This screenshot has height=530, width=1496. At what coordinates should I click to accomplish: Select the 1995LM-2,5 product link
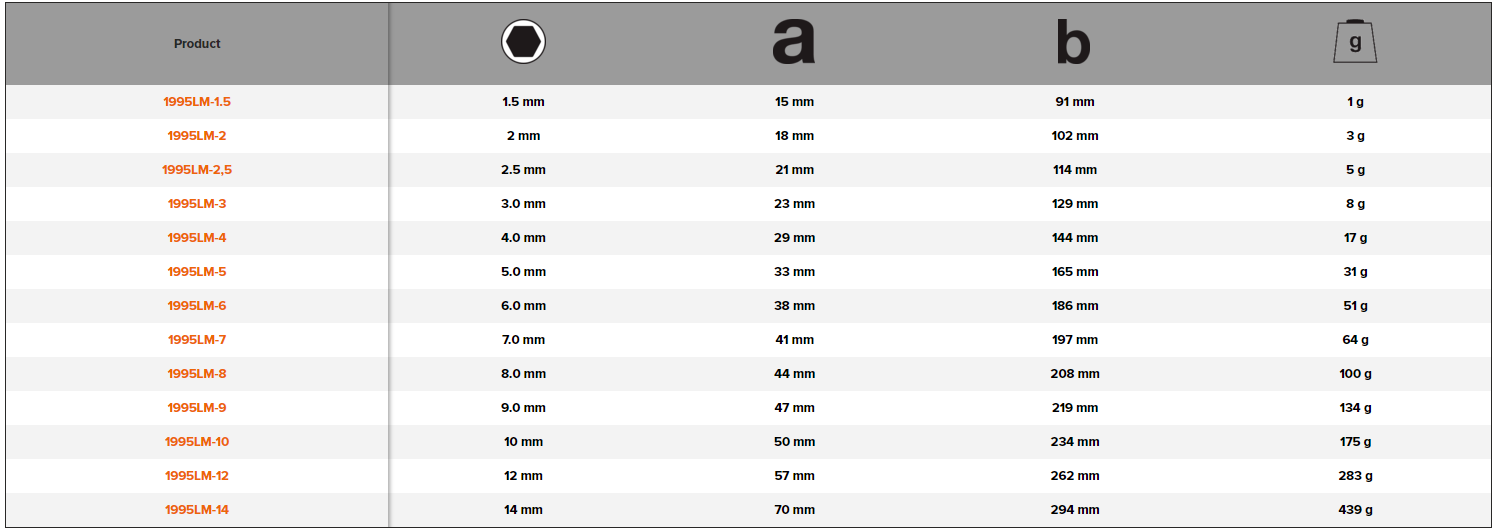(x=197, y=170)
